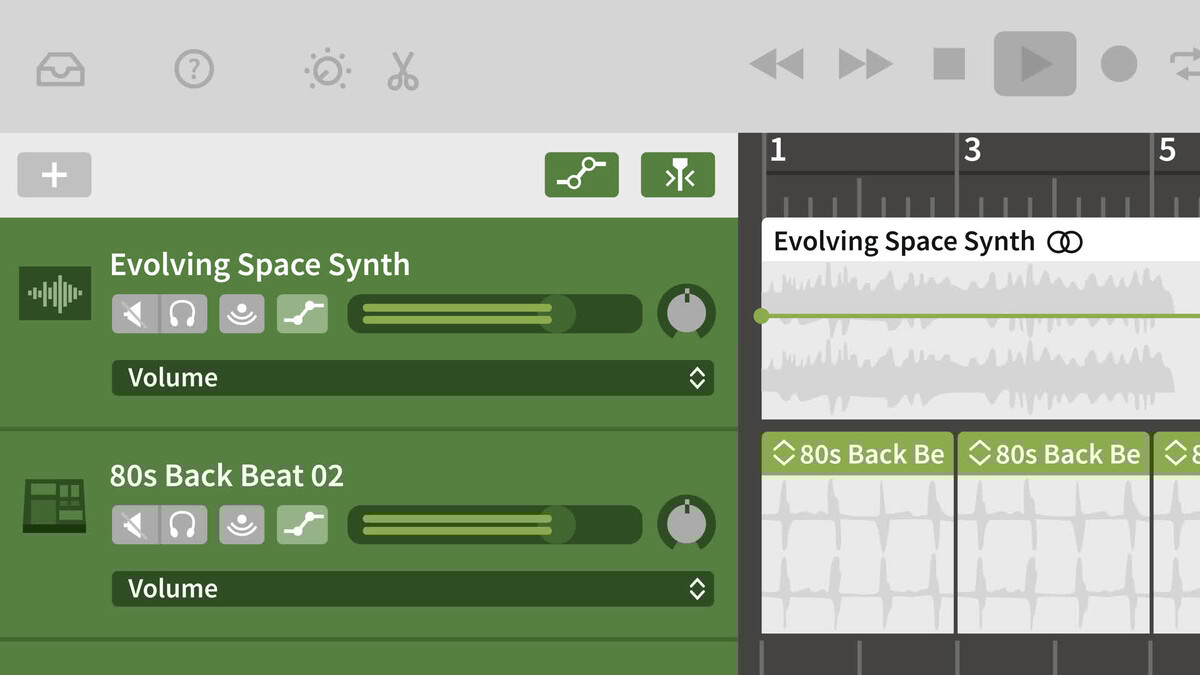Open the scissors Editors icon

[x=403, y=70]
